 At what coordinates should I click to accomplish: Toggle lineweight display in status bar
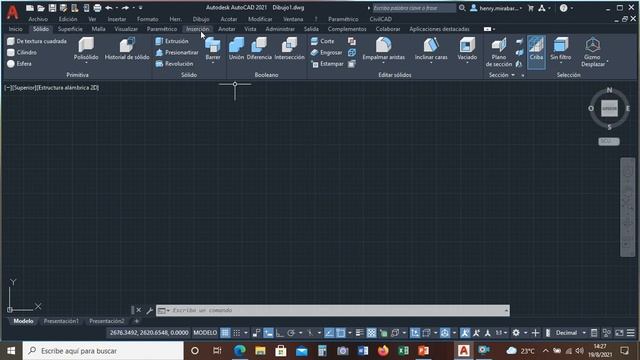point(360,333)
